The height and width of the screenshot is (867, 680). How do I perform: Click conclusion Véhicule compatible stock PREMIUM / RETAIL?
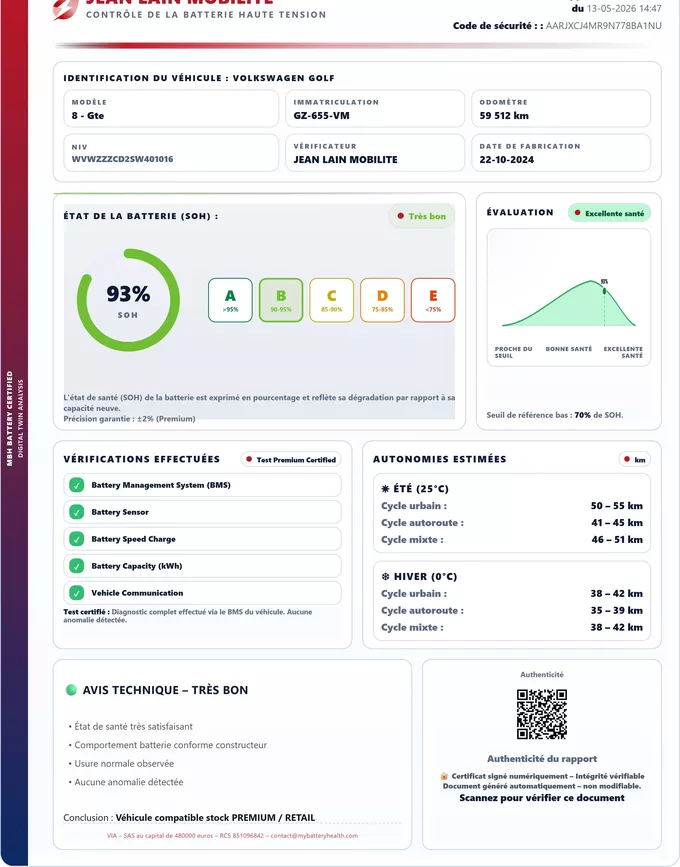[x=215, y=817]
